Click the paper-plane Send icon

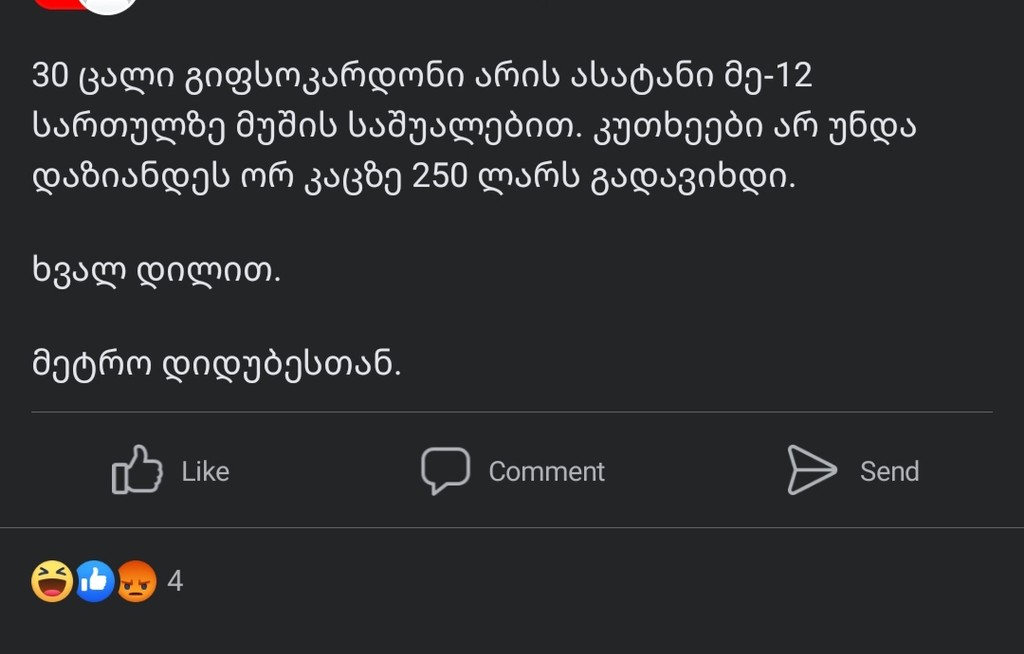(812, 470)
